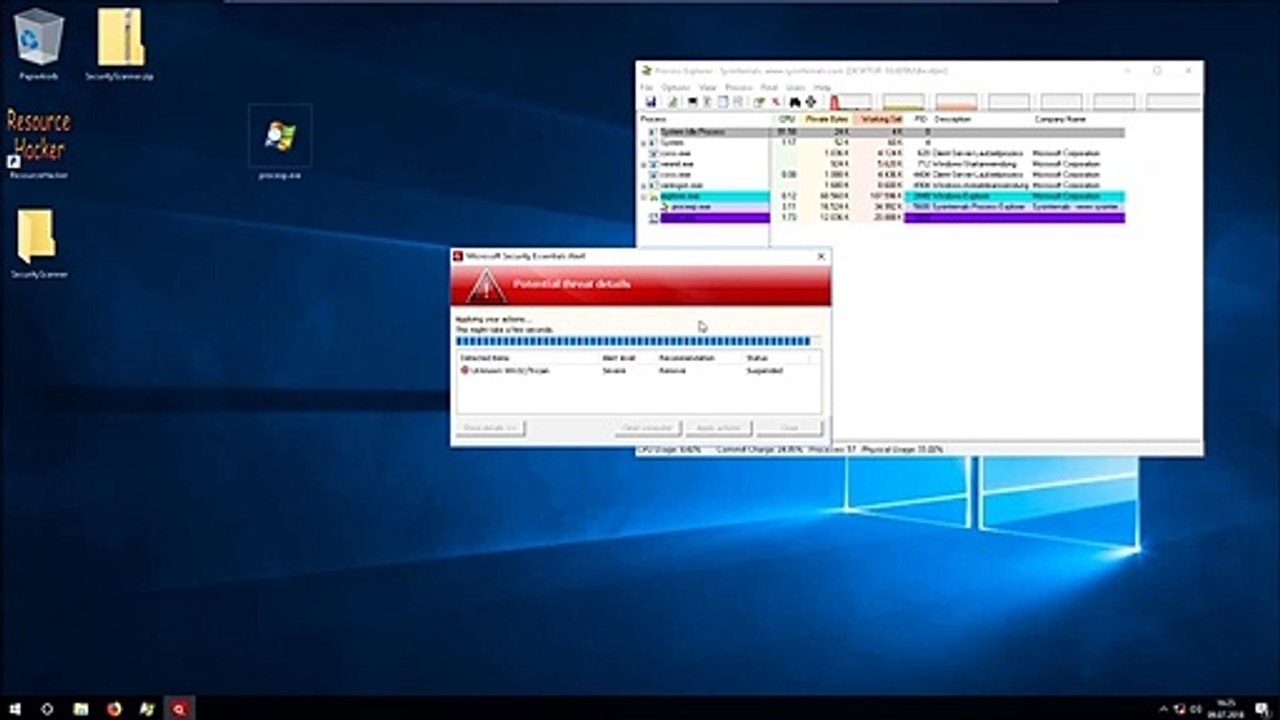Click the volume icon in system tray
1280x720 pixels.
(1195, 709)
